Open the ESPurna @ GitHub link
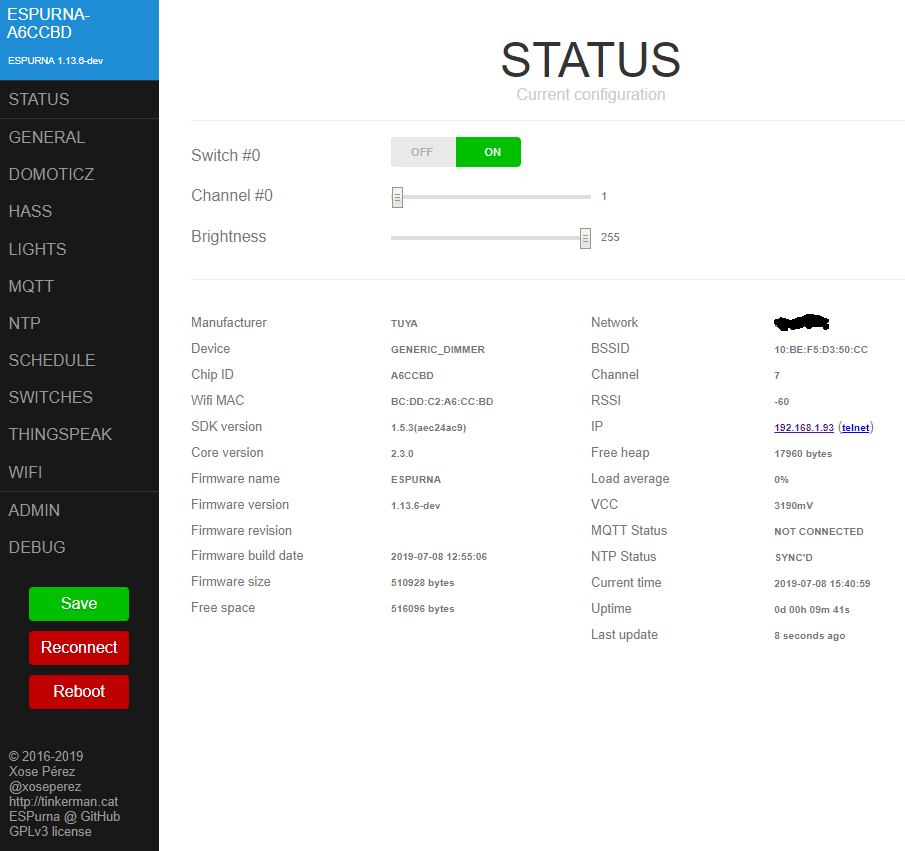This screenshot has width=905, height=851. tap(65, 816)
